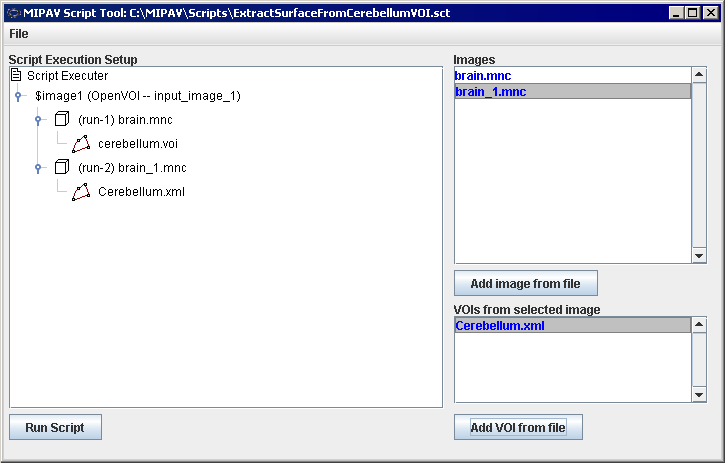Viewport: 725px width, 463px height.
Task: Click the VOI polygon icon next to cerebellum.voi
Action: coord(81,144)
